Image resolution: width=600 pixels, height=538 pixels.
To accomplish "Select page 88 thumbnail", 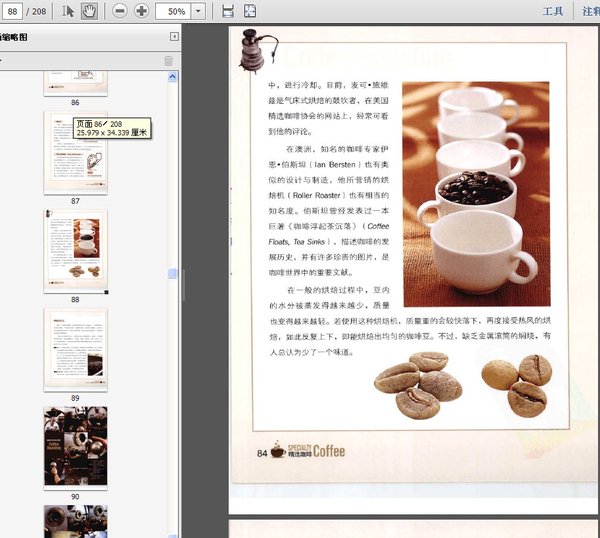I will [x=75, y=251].
